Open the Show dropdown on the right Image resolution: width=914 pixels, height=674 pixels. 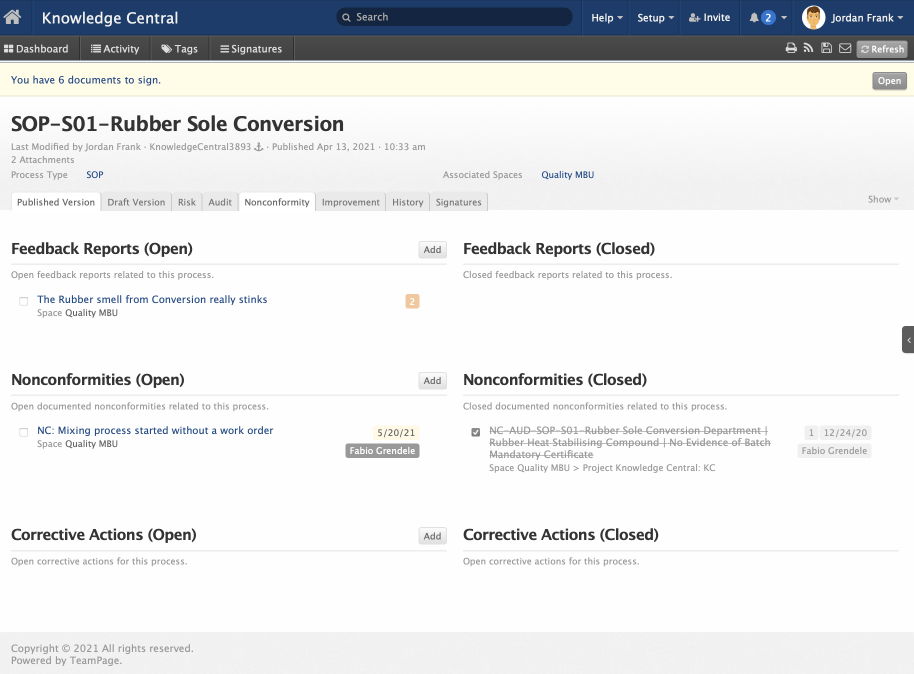coord(882,200)
